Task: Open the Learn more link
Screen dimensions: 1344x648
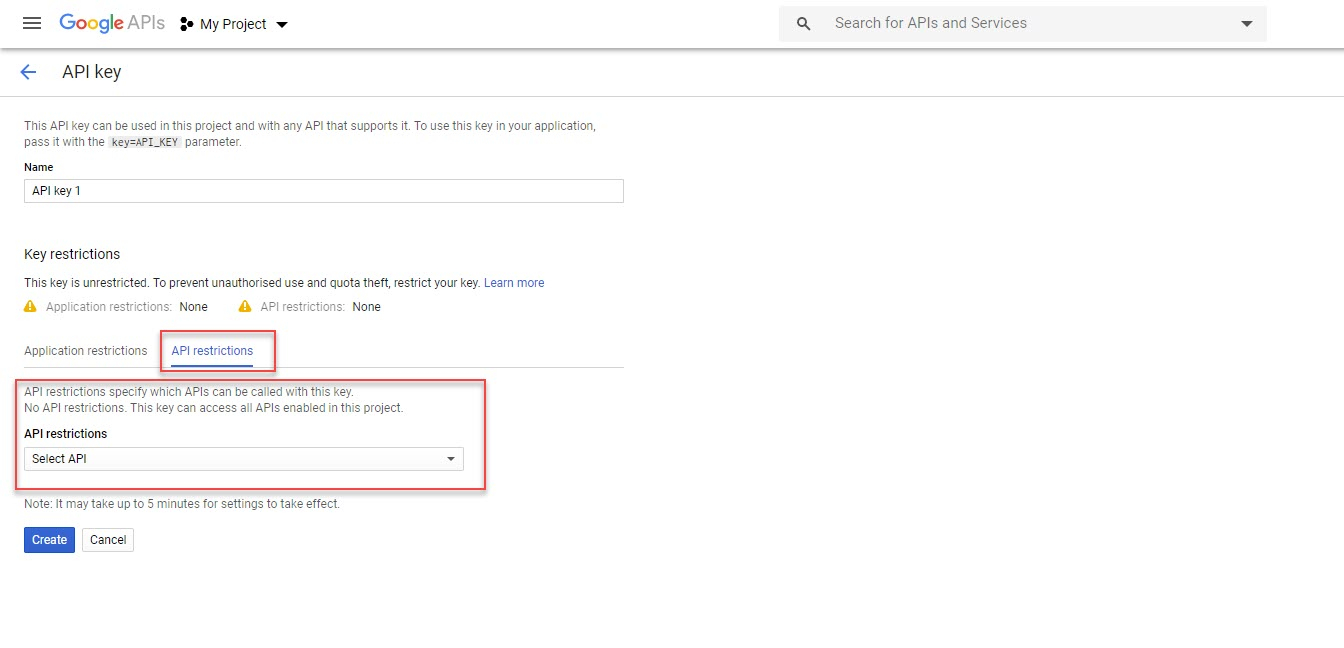Action: [514, 283]
